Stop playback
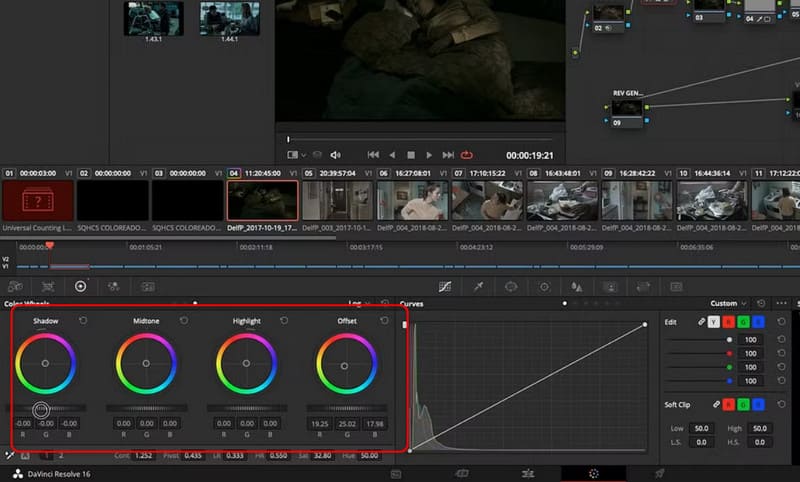Screen dimensions: 800x482 point(411,155)
